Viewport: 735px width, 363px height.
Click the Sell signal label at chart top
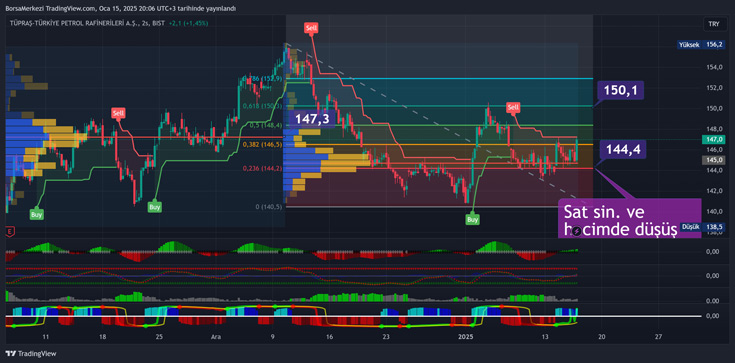pos(312,28)
